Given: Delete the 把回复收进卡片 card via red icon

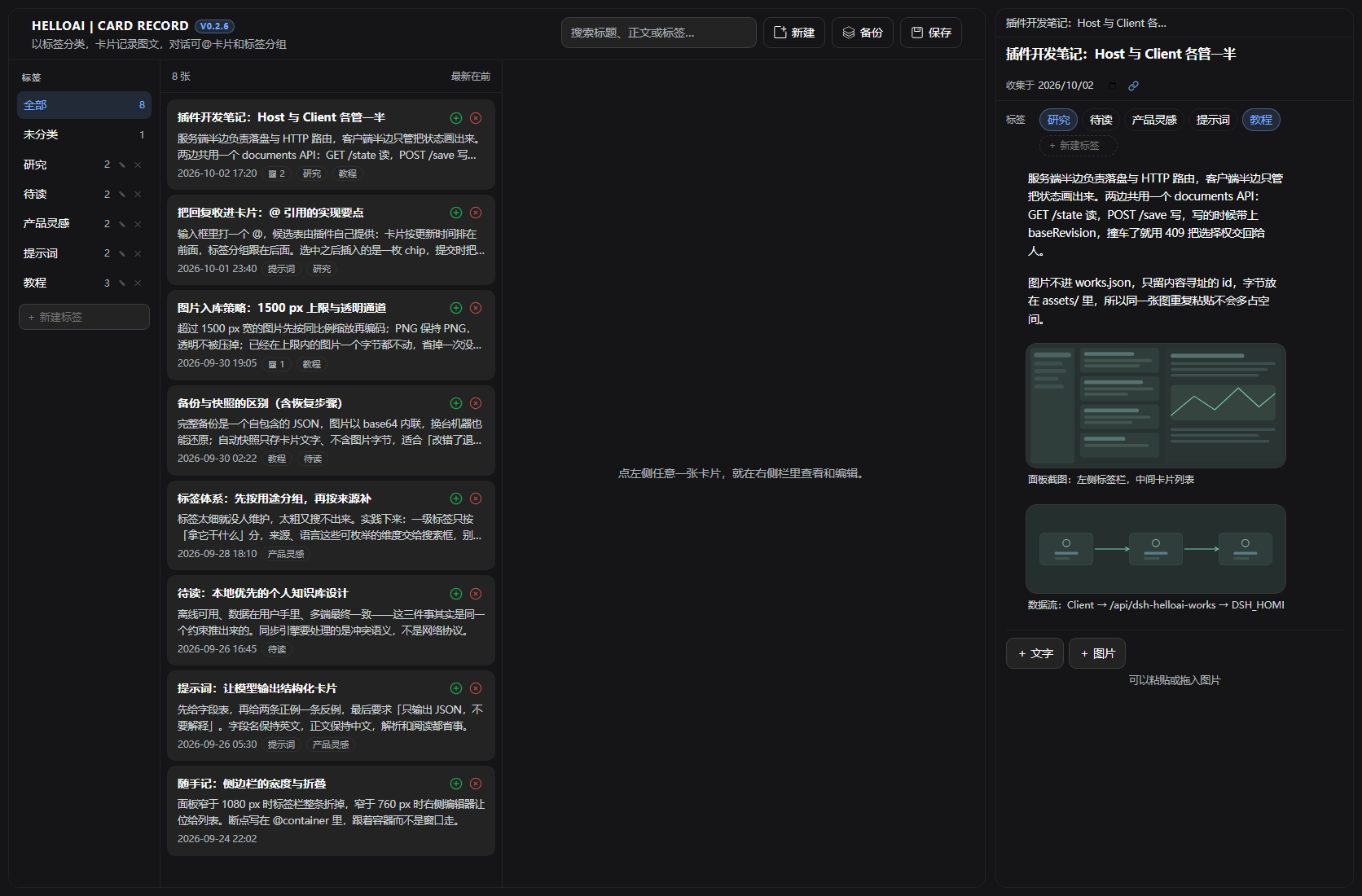Looking at the screenshot, I should coord(476,213).
